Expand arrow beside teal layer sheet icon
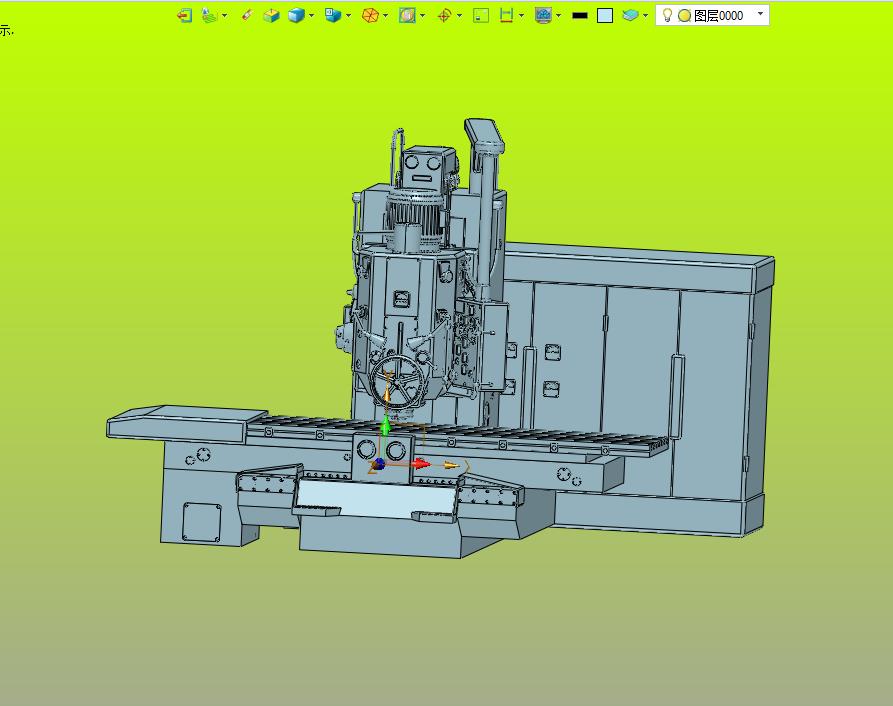The image size is (893, 706). click(x=645, y=15)
